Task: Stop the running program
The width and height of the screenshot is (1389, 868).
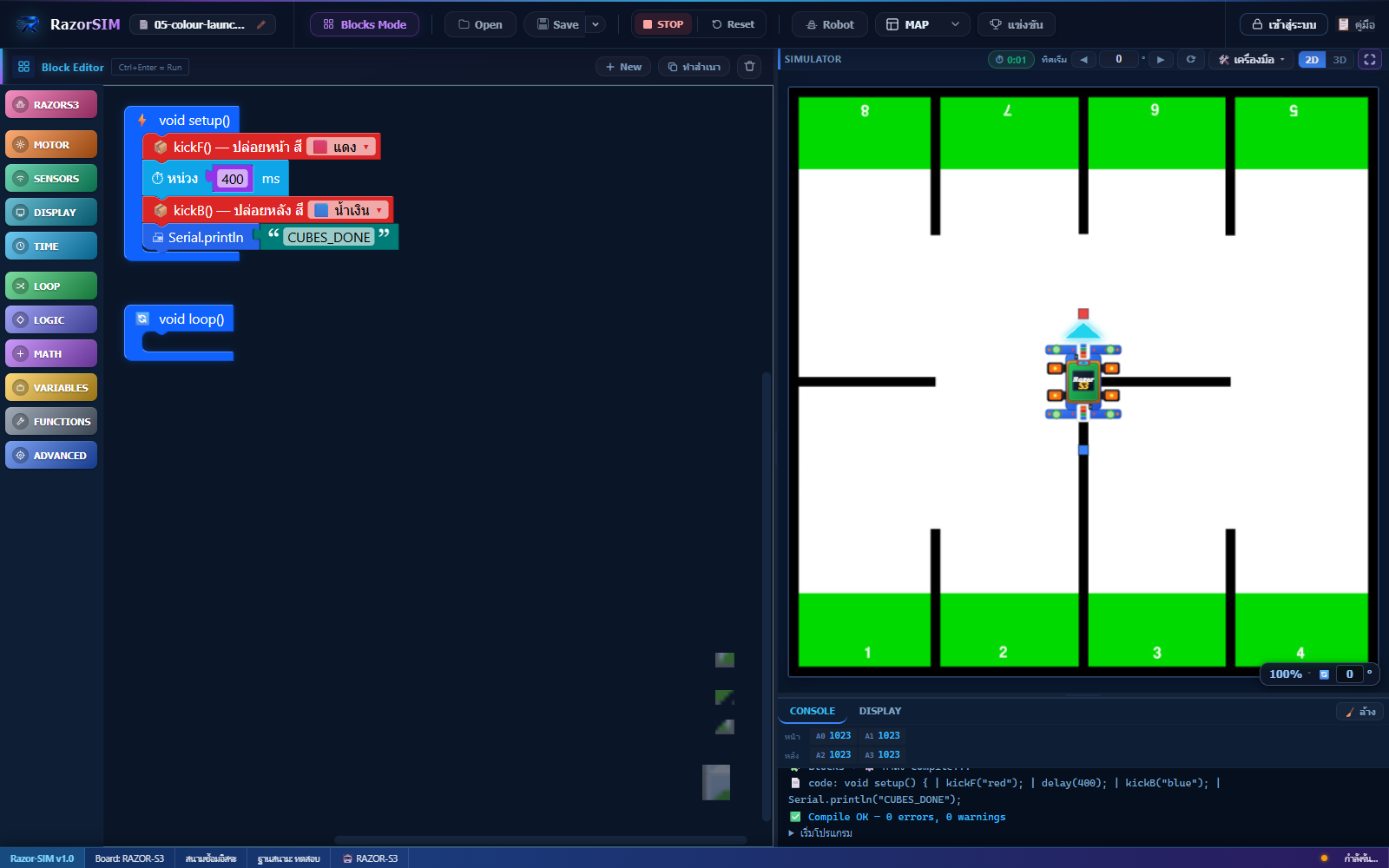Action: coord(663,24)
